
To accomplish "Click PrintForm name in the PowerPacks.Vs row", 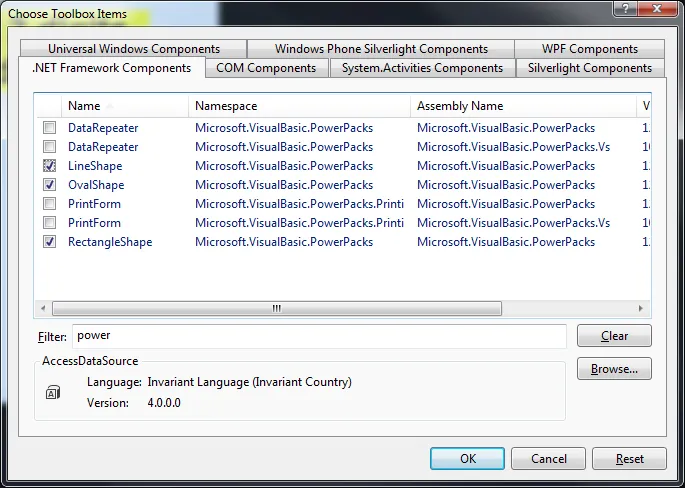I will [x=94, y=223].
